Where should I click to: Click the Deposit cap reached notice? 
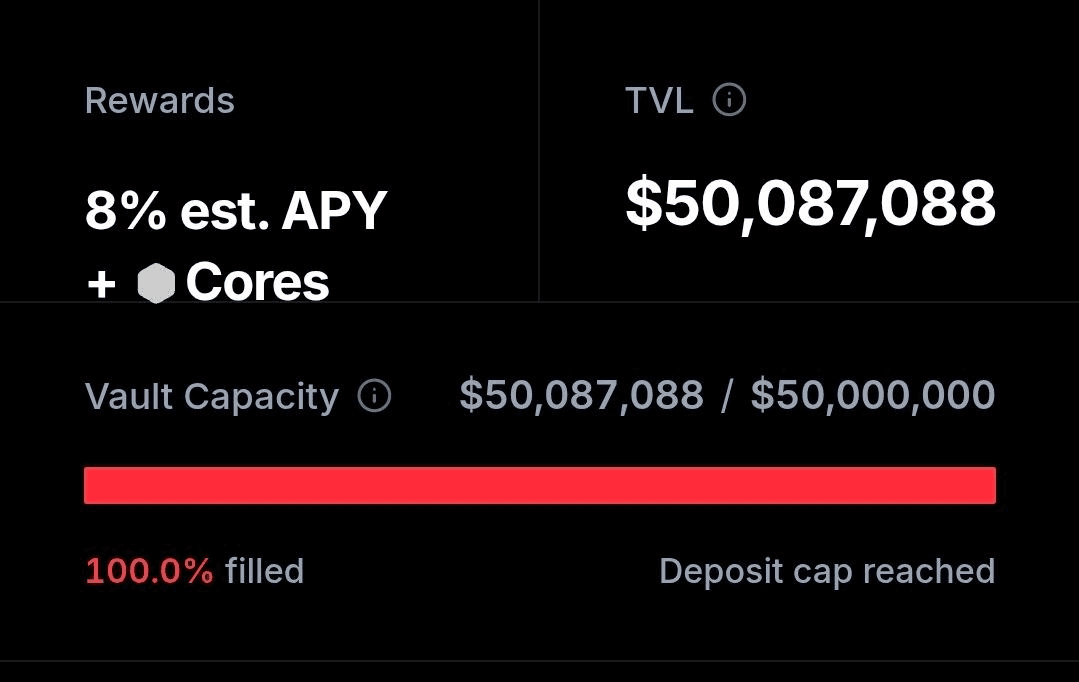point(827,571)
